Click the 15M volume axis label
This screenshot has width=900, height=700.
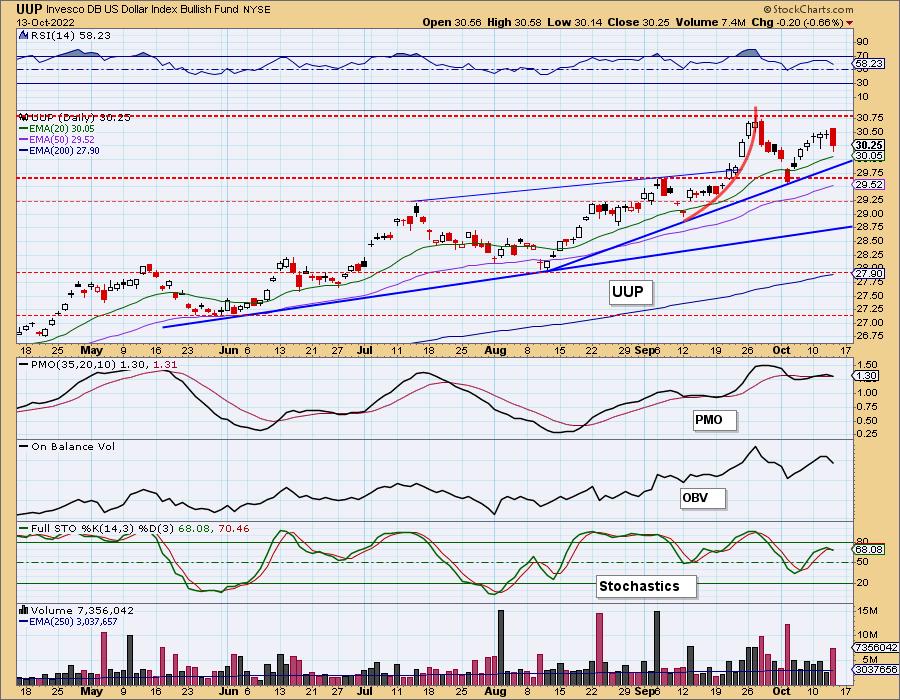coord(867,611)
